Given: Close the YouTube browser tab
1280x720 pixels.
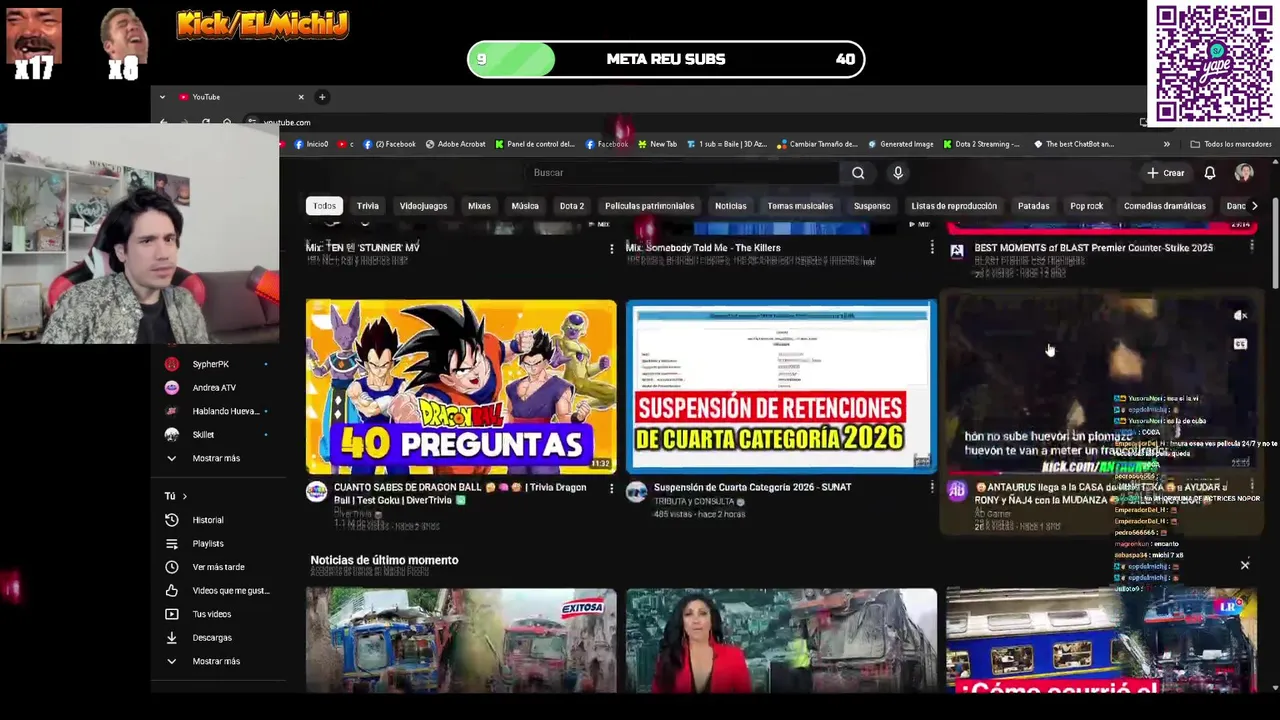Looking at the screenshot, I should (x=301, y=97).
